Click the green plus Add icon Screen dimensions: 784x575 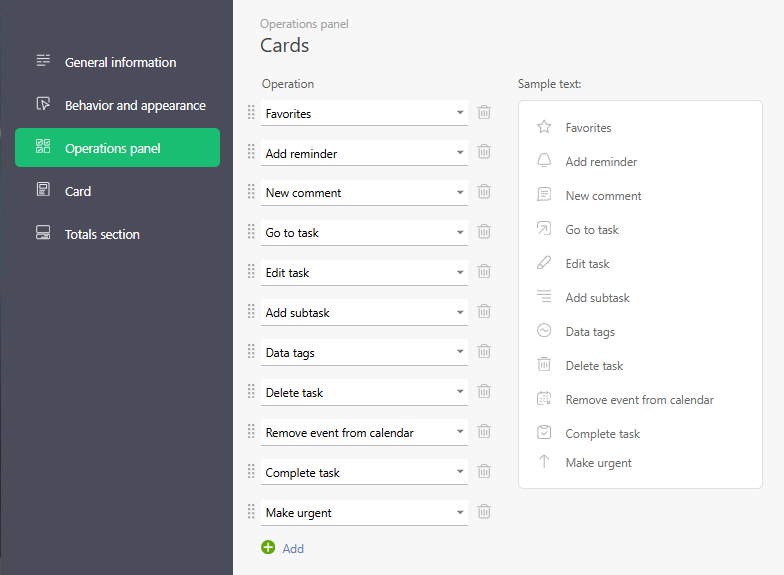268,548
